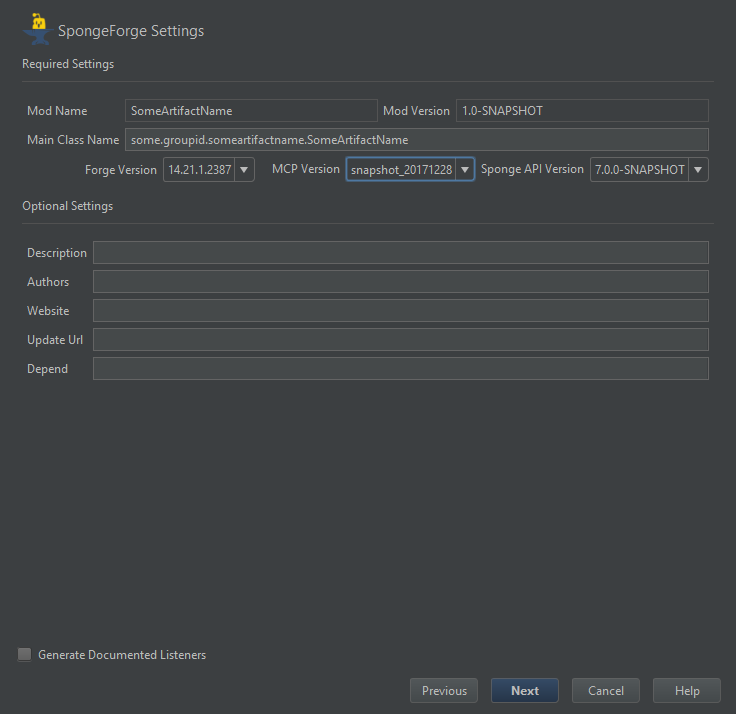Open the Forge Version dropdown arrow
The image size is (736, 714).
coord(244,169)
